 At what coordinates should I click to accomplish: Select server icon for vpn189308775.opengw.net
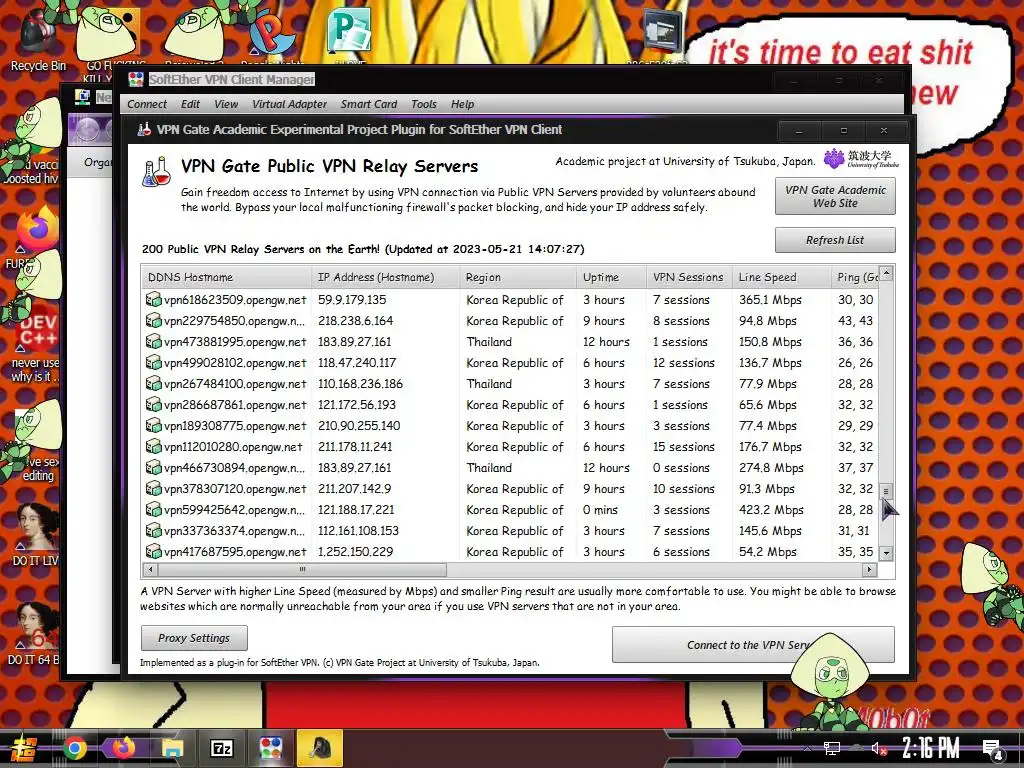coord(153,426)
